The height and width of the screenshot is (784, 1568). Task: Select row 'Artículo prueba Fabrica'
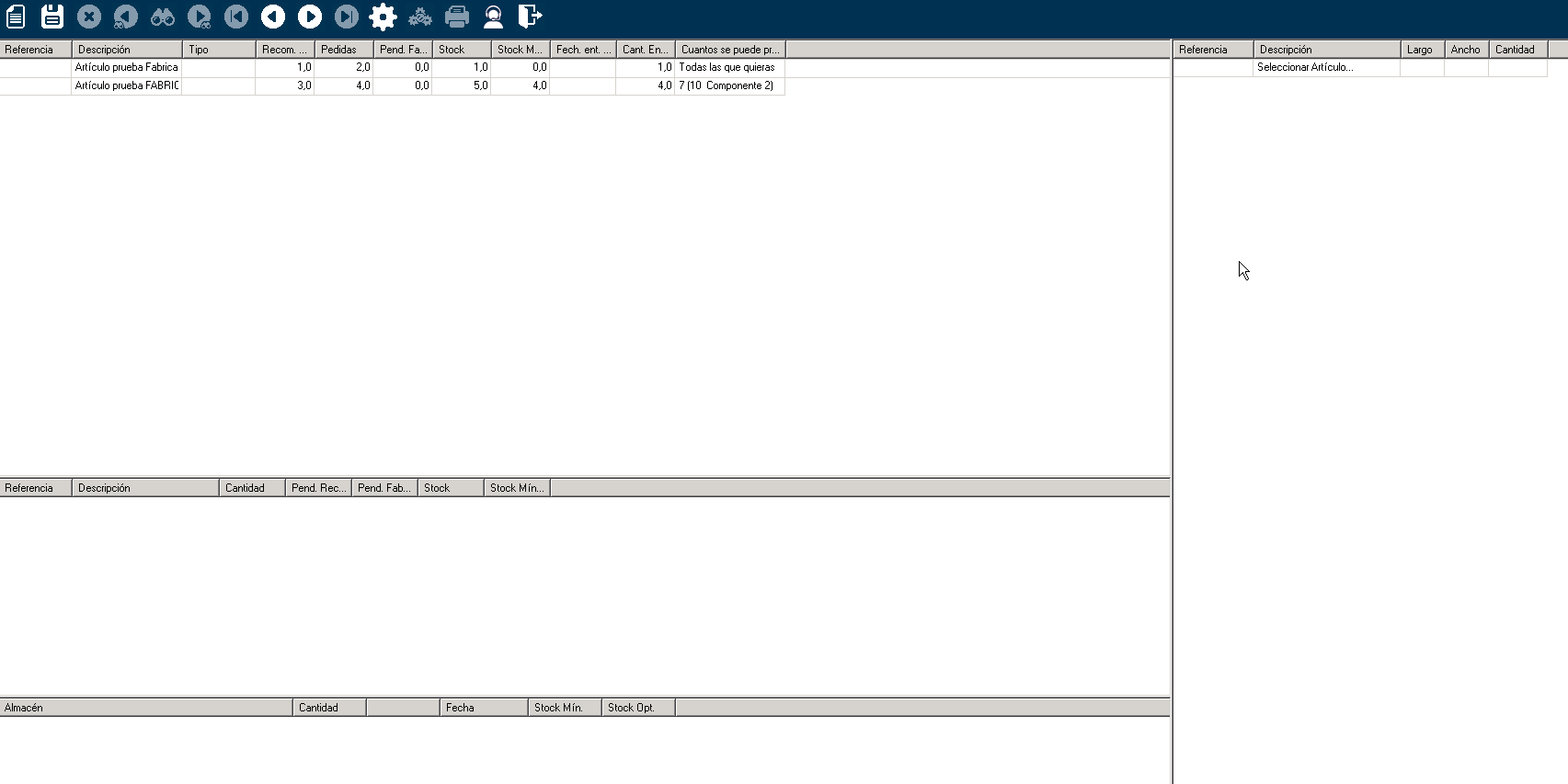click(x=126, y=67)
